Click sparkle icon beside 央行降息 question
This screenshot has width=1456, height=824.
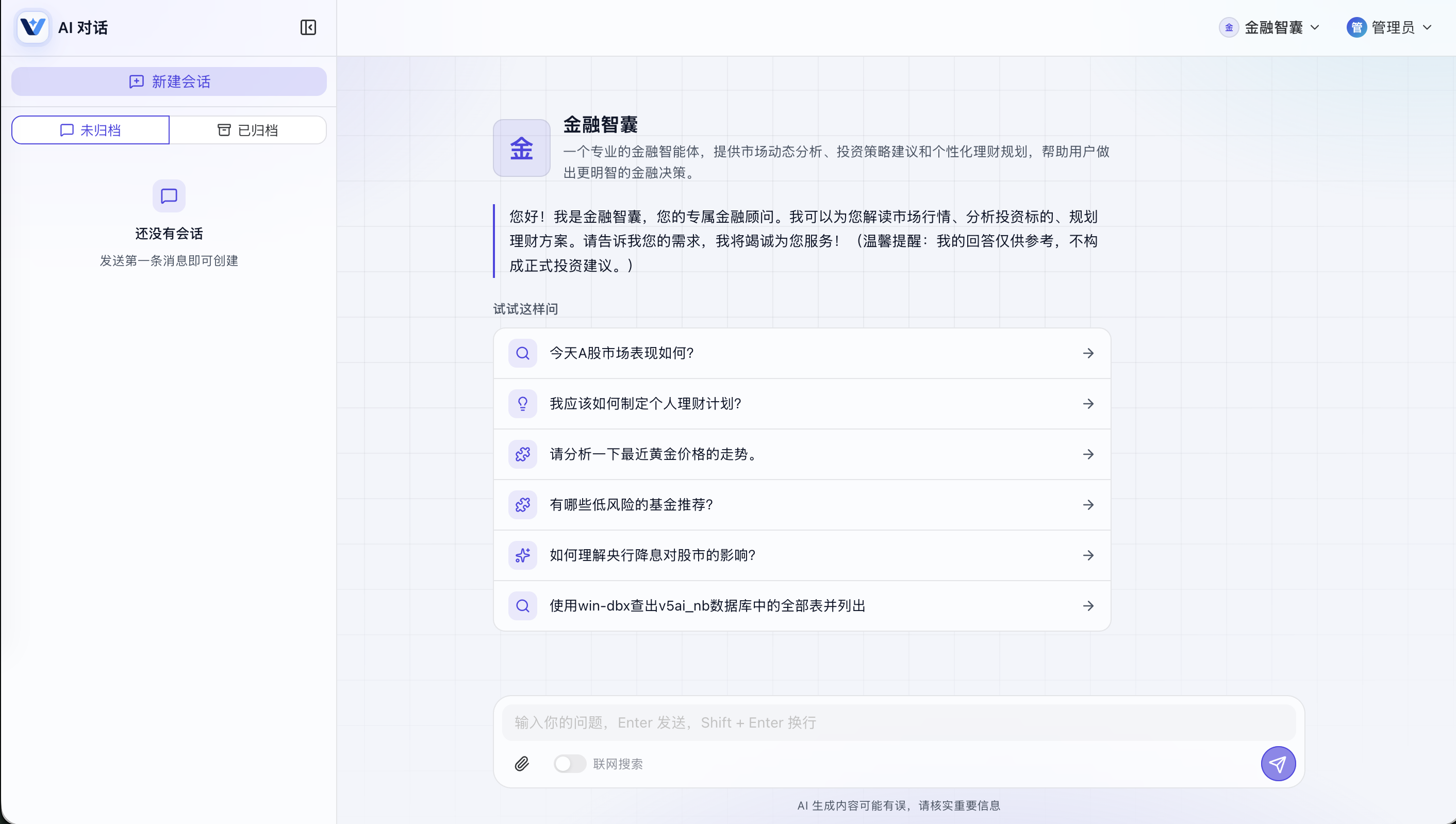point(522,555)
